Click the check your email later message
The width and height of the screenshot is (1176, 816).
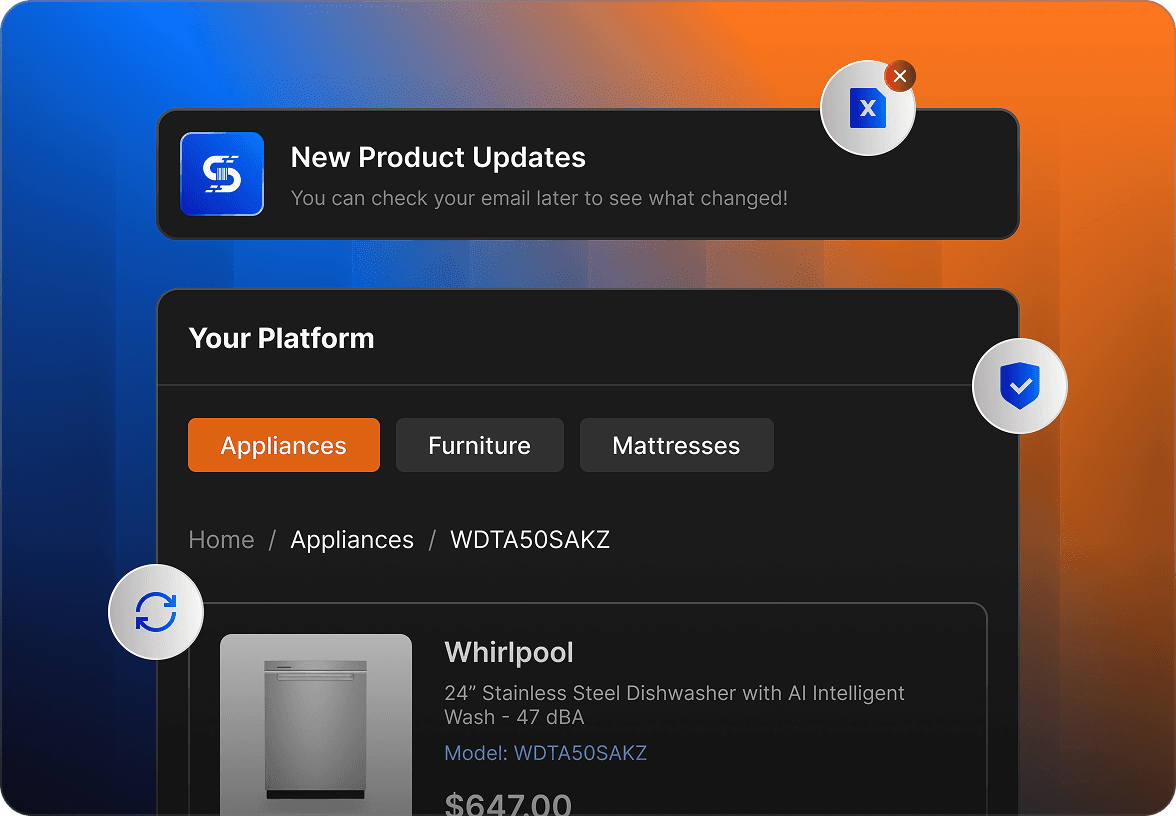539,198
